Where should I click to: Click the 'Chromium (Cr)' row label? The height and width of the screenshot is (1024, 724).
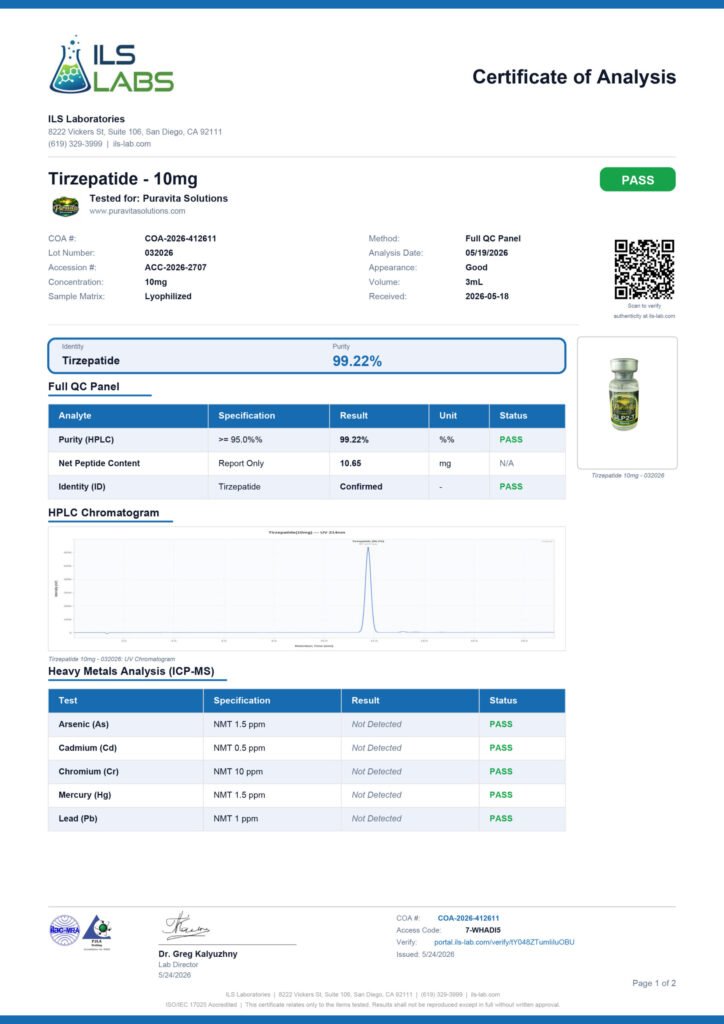click(x=89, y=771)
